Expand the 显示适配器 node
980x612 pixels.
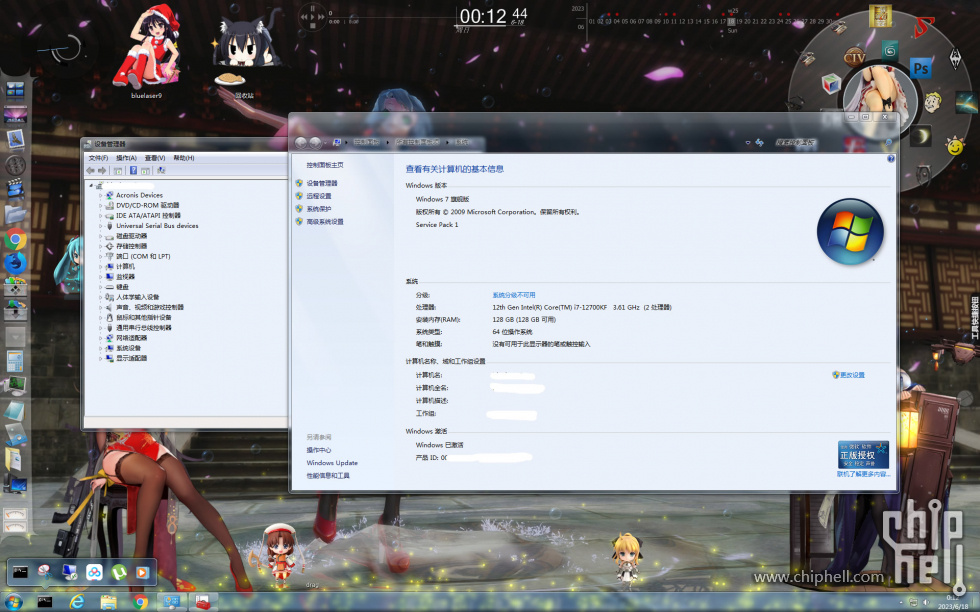tap(100, 358)
